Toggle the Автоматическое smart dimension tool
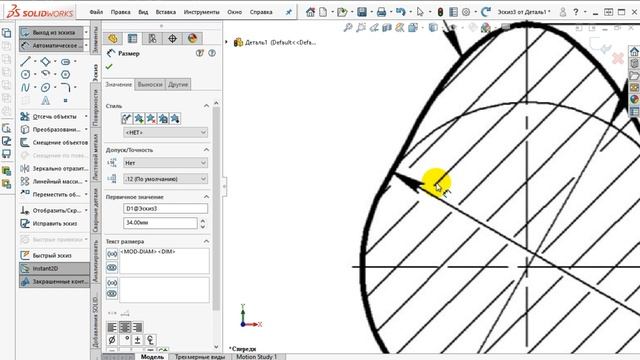 point(51,45)
